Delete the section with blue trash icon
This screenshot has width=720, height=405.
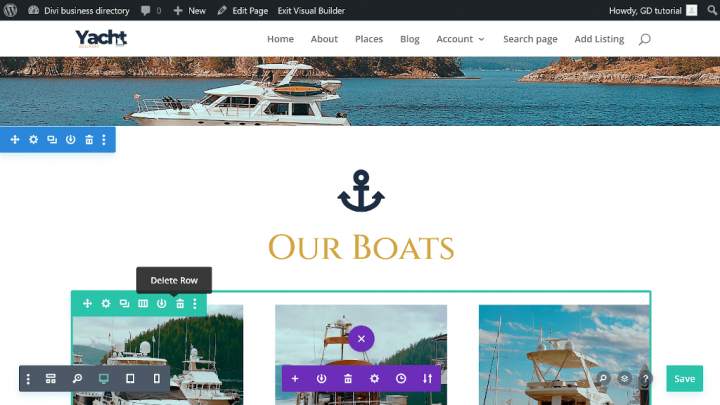89,140
